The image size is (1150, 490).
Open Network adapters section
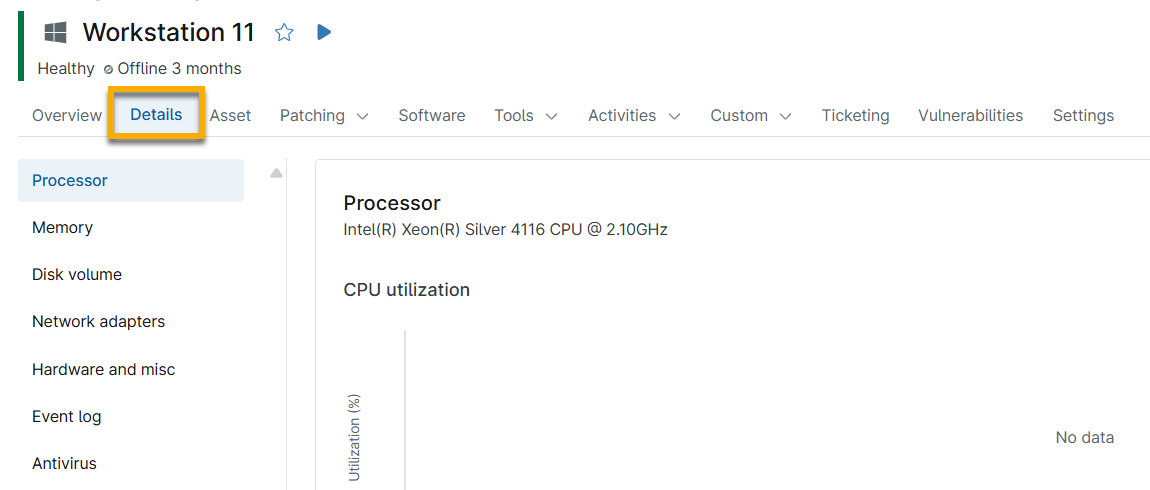tap(98, 322)
